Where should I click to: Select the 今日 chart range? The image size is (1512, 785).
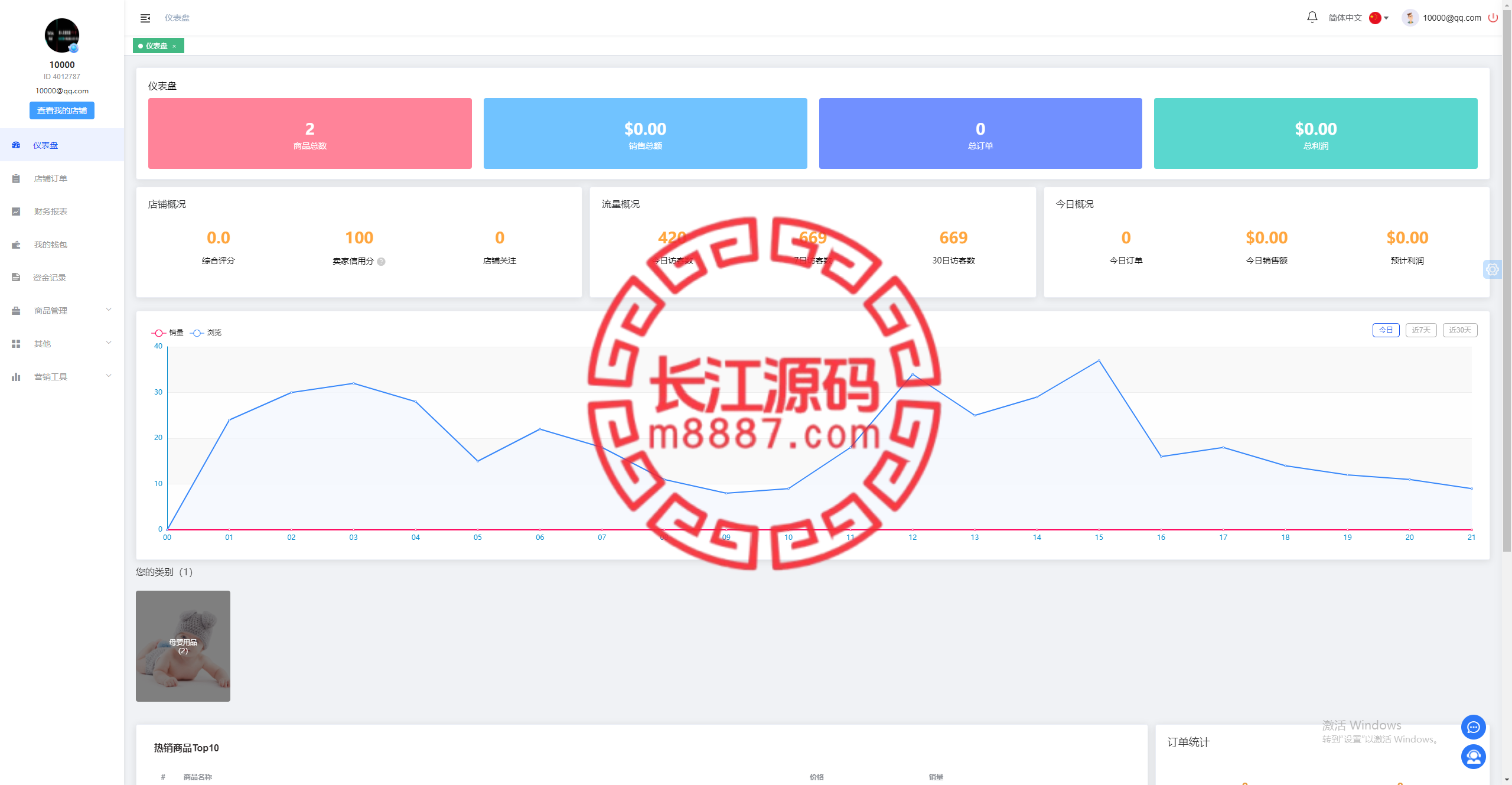(1386, 330)
